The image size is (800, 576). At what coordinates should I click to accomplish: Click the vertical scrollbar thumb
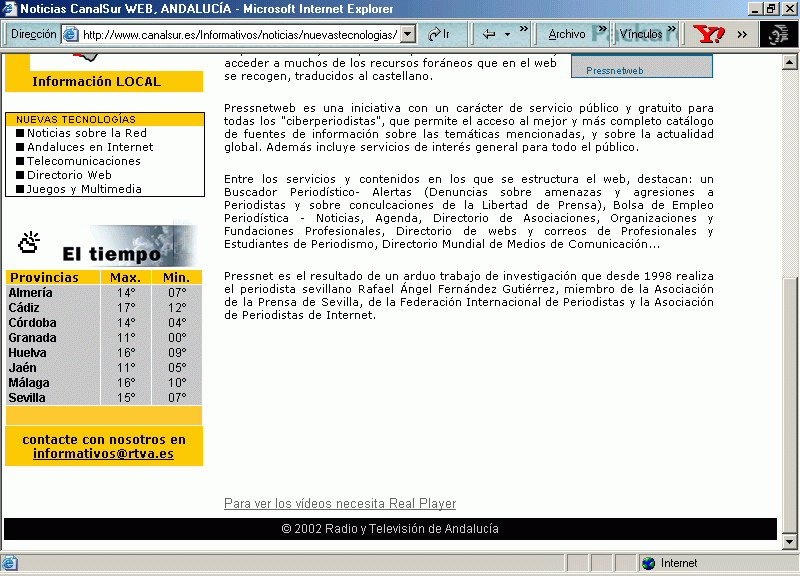[x=789, y=406]
